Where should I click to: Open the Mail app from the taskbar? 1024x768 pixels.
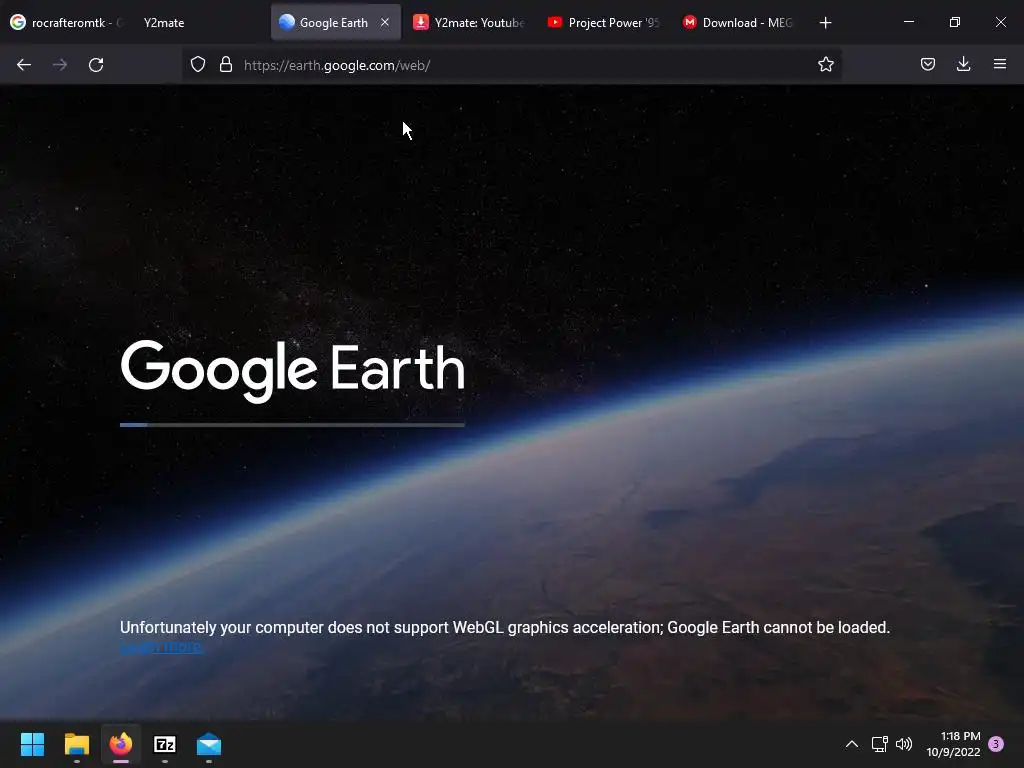(209, 744)
